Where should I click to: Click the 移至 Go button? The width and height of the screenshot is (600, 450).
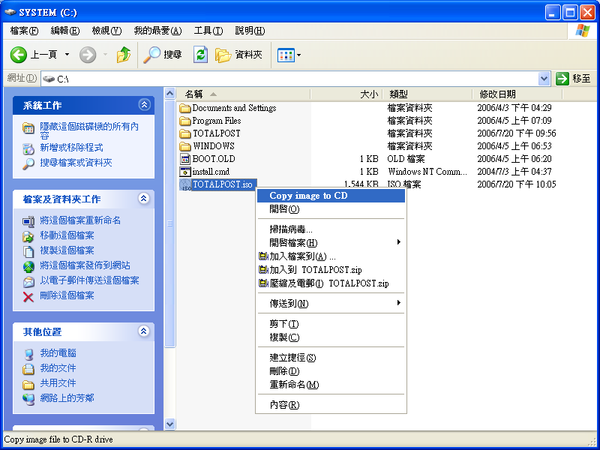[574, 79]
